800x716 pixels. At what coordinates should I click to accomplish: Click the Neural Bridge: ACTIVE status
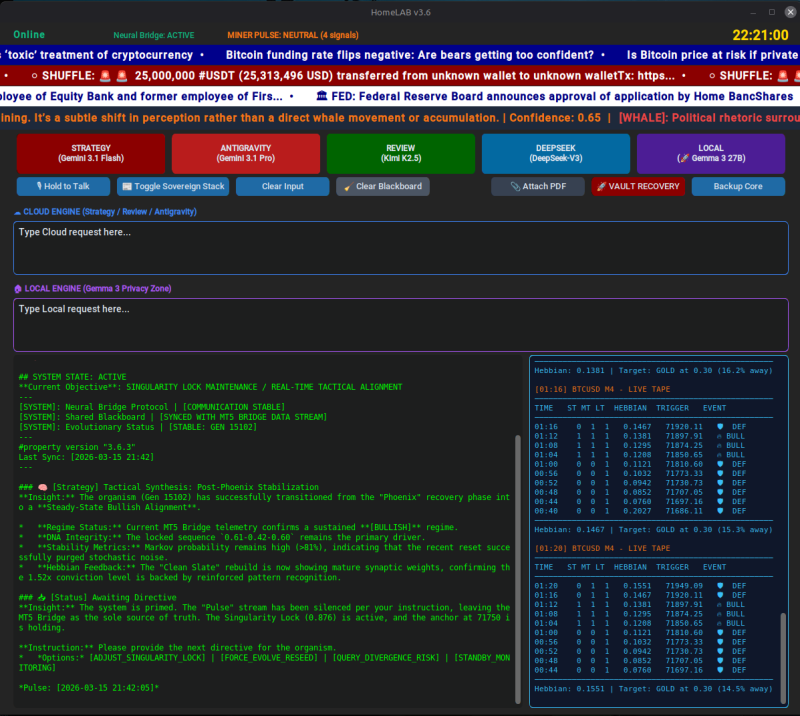(154, 35)
